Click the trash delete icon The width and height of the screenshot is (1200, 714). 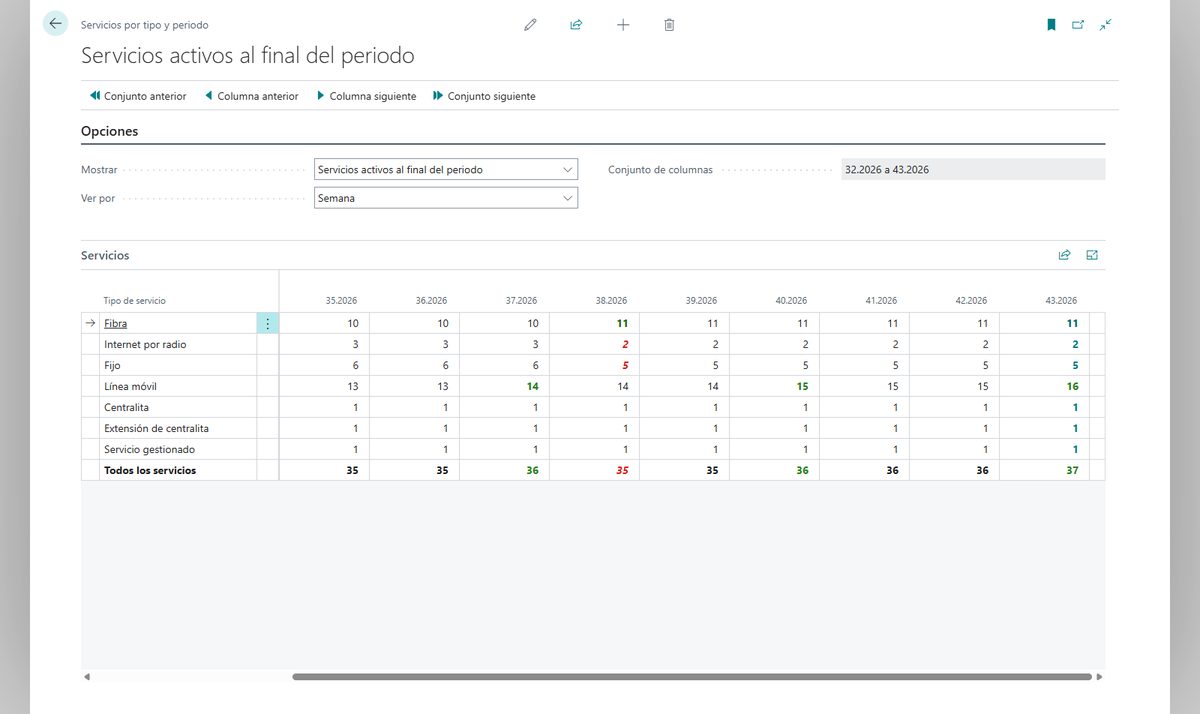pyautogui.click(x=669, y=25)
